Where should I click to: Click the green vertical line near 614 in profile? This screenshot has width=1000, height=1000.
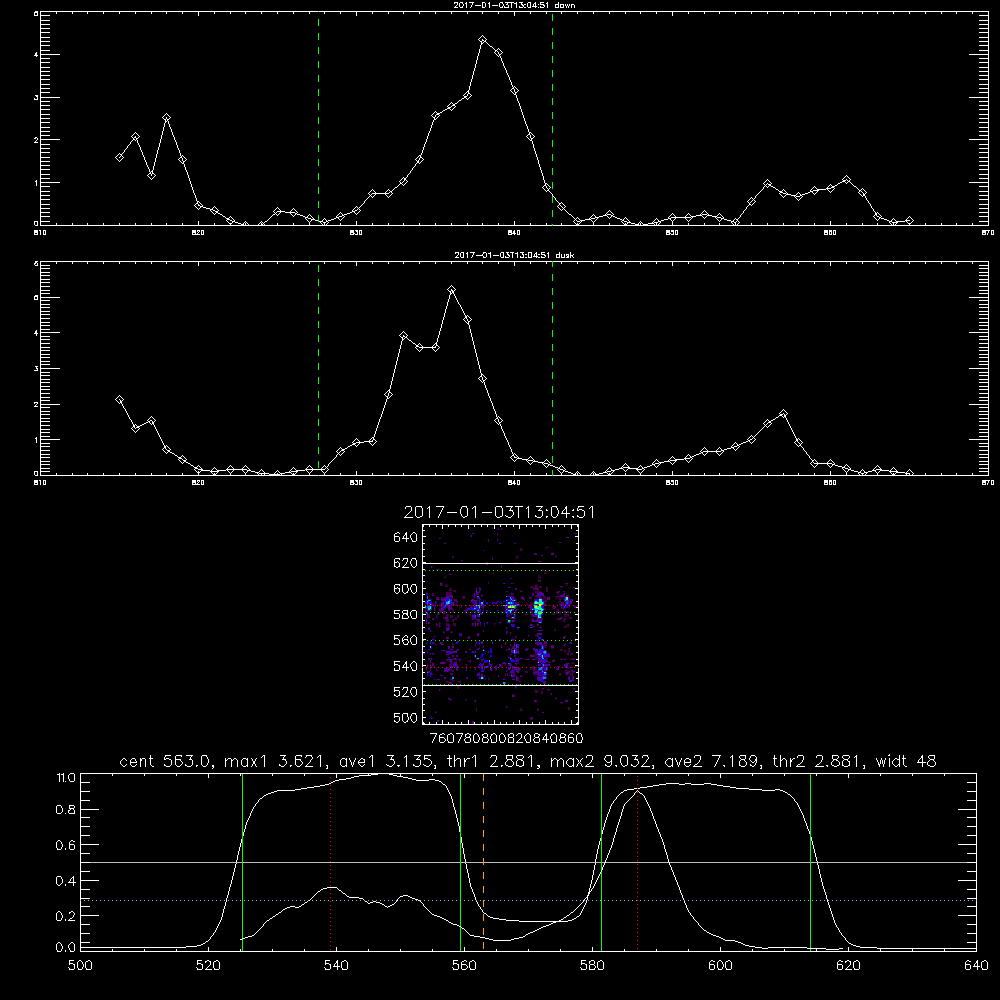point(811,861)
